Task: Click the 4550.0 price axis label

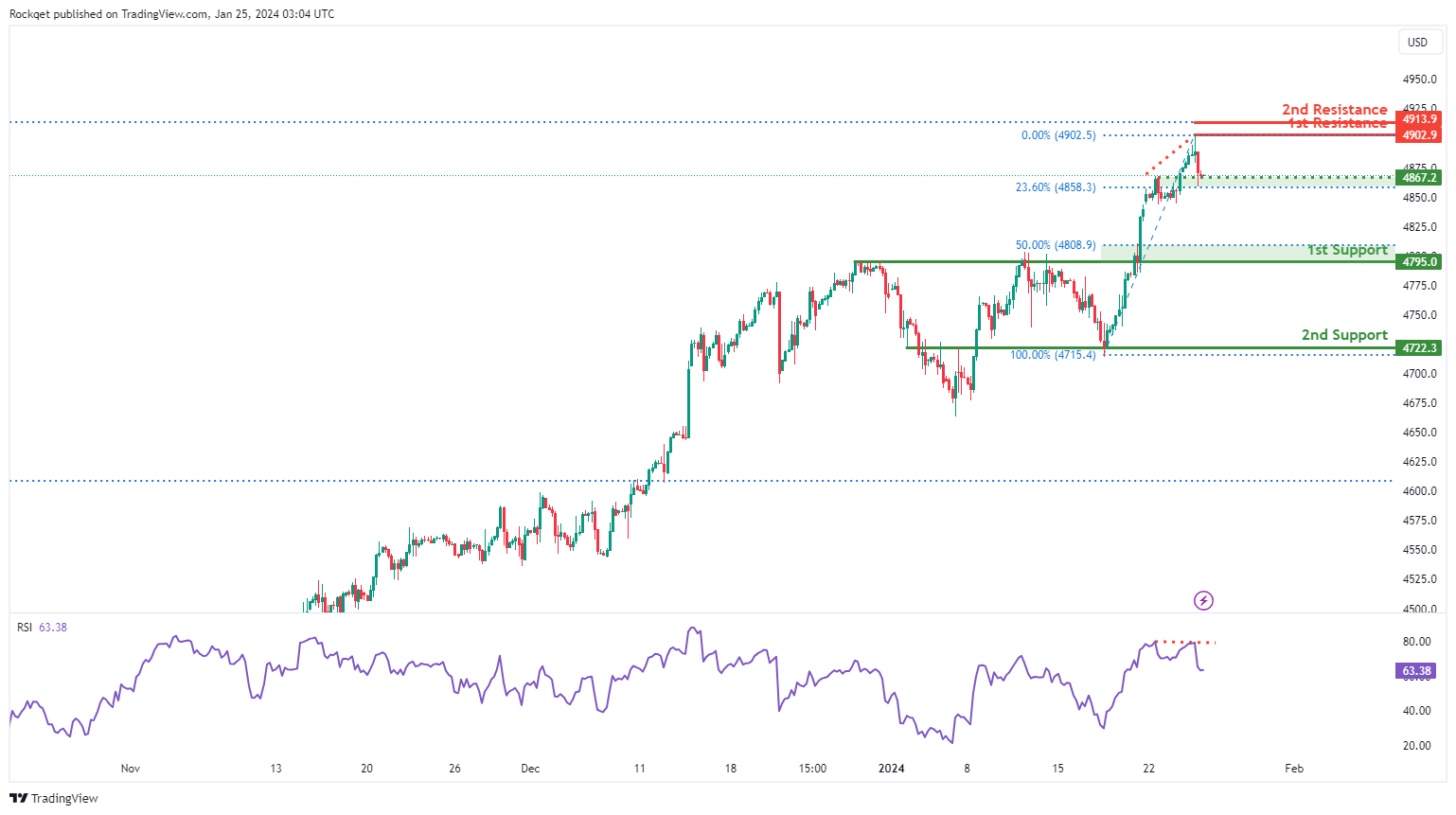Action: coord(1420,550)
